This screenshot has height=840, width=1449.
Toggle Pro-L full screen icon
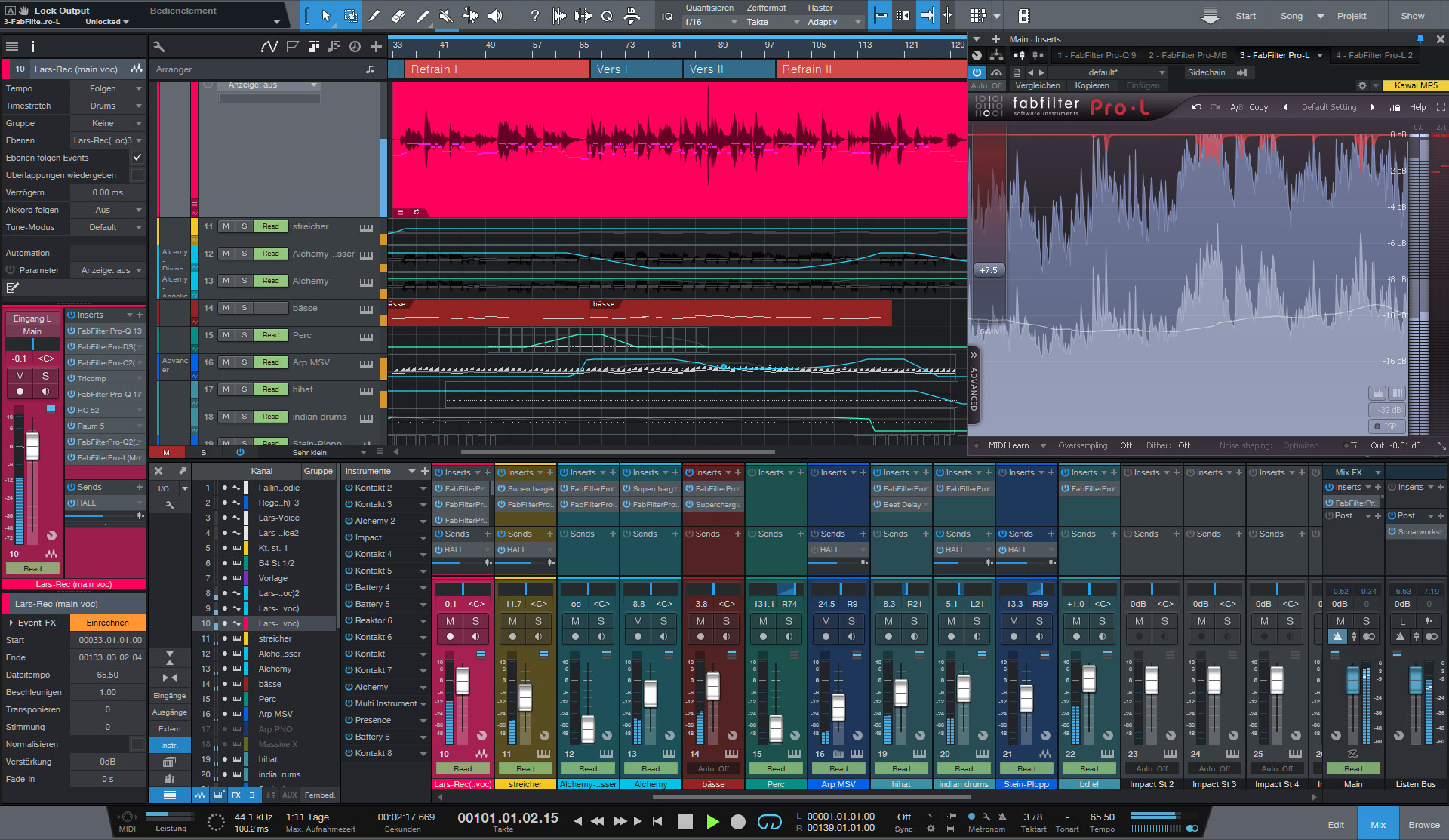[x=1441, y=107]
